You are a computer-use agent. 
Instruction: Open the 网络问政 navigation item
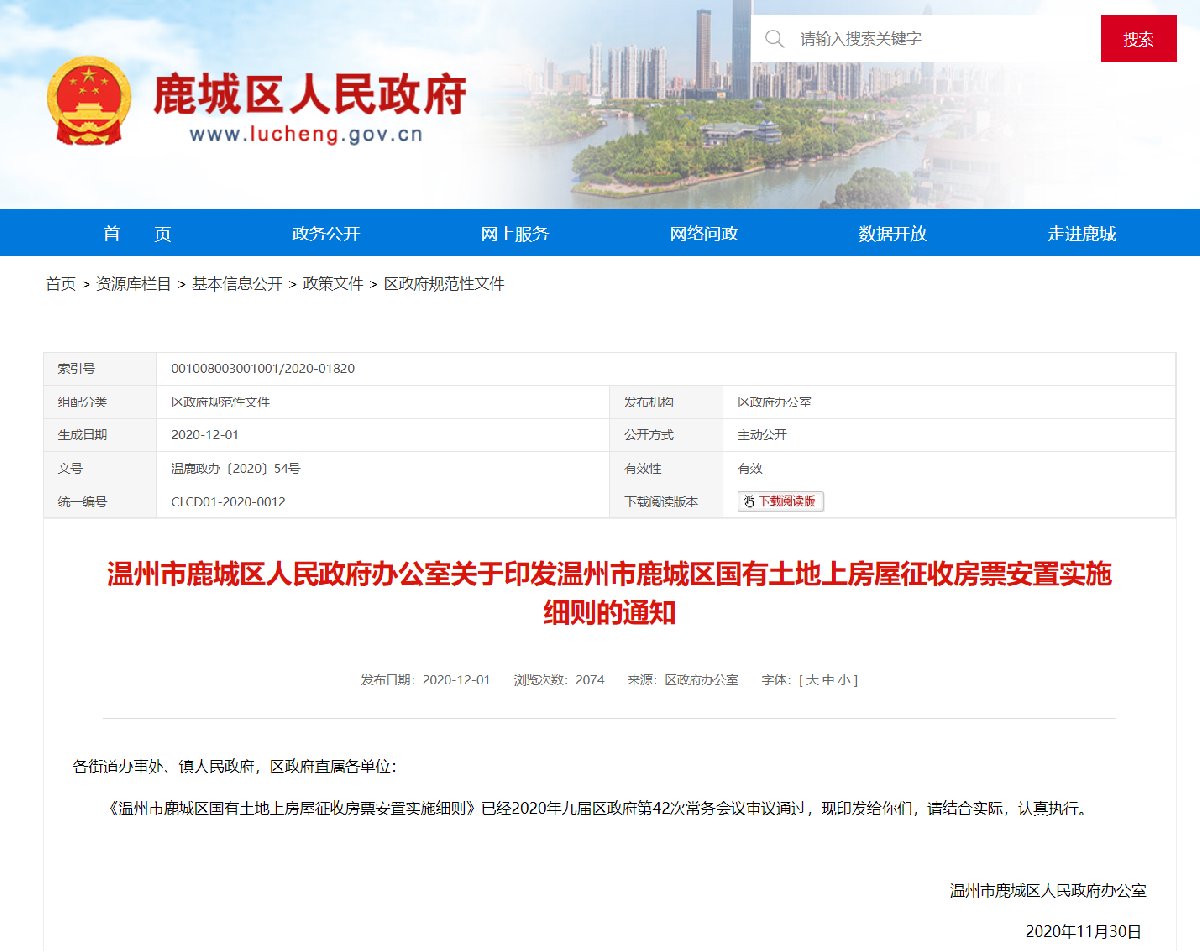tap(704, 233)
